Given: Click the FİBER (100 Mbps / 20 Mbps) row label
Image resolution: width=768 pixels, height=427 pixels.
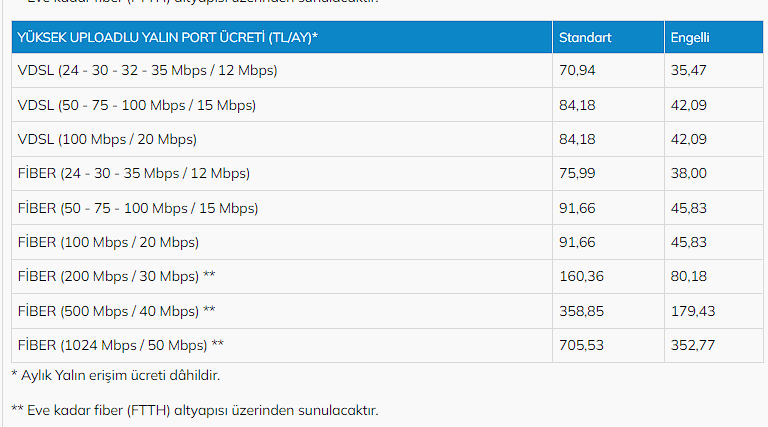Looking at the screenshot, I should tap(108, 242).
